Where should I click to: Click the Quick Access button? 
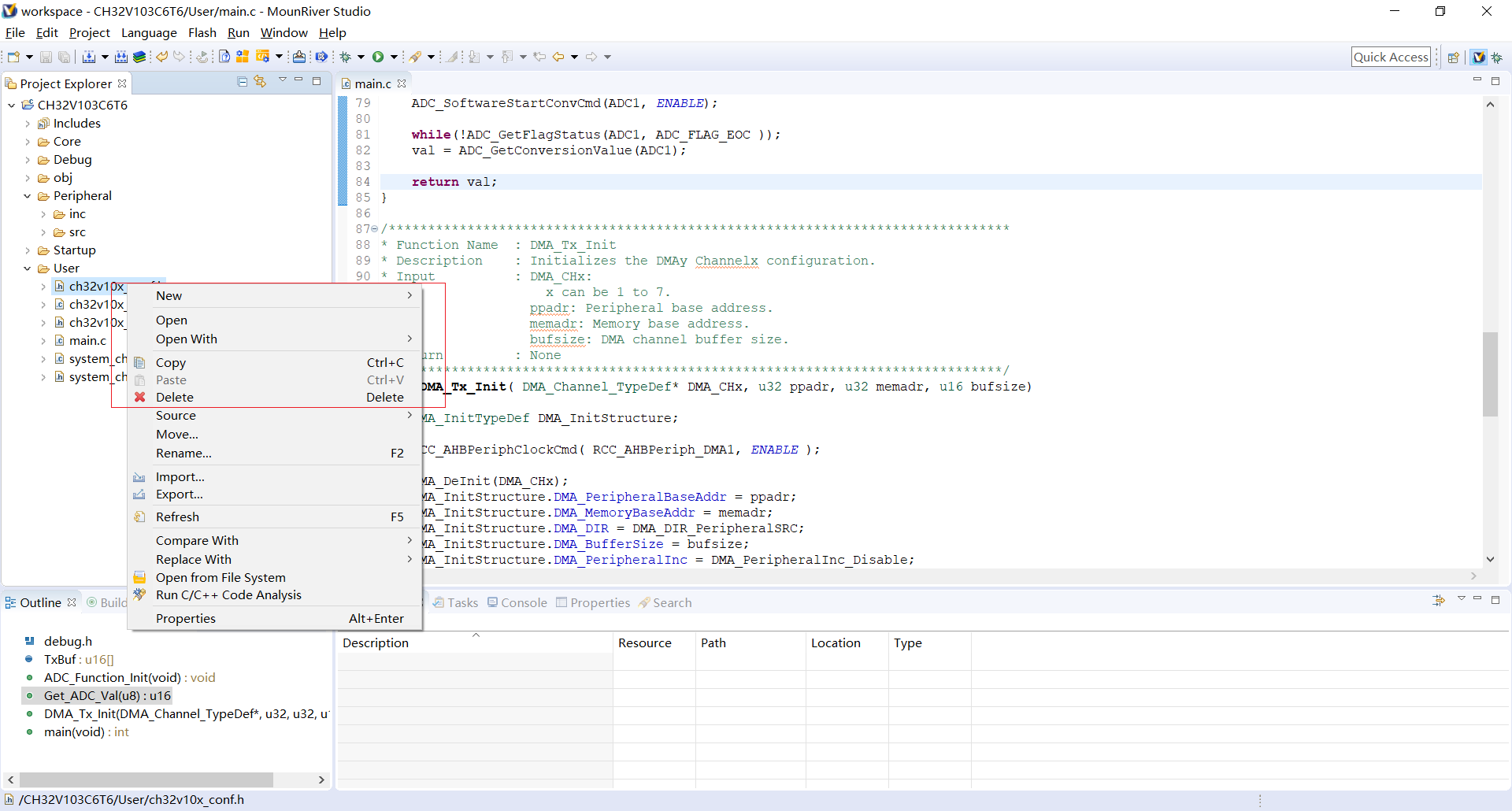(1391, 56)
